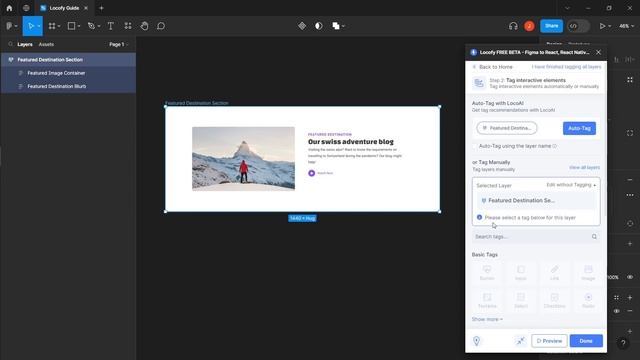Add a new tab
This screenshot has width=640, height=360.
pos(101,8)
